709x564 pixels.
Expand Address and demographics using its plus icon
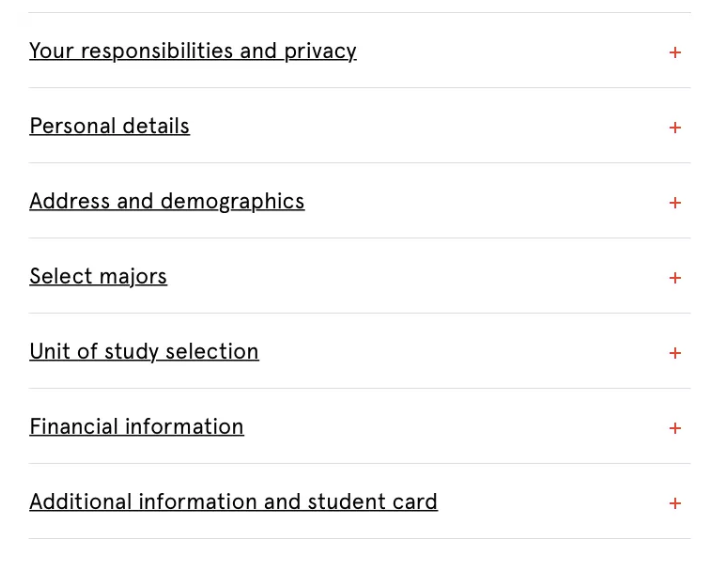tap(675, 202)
